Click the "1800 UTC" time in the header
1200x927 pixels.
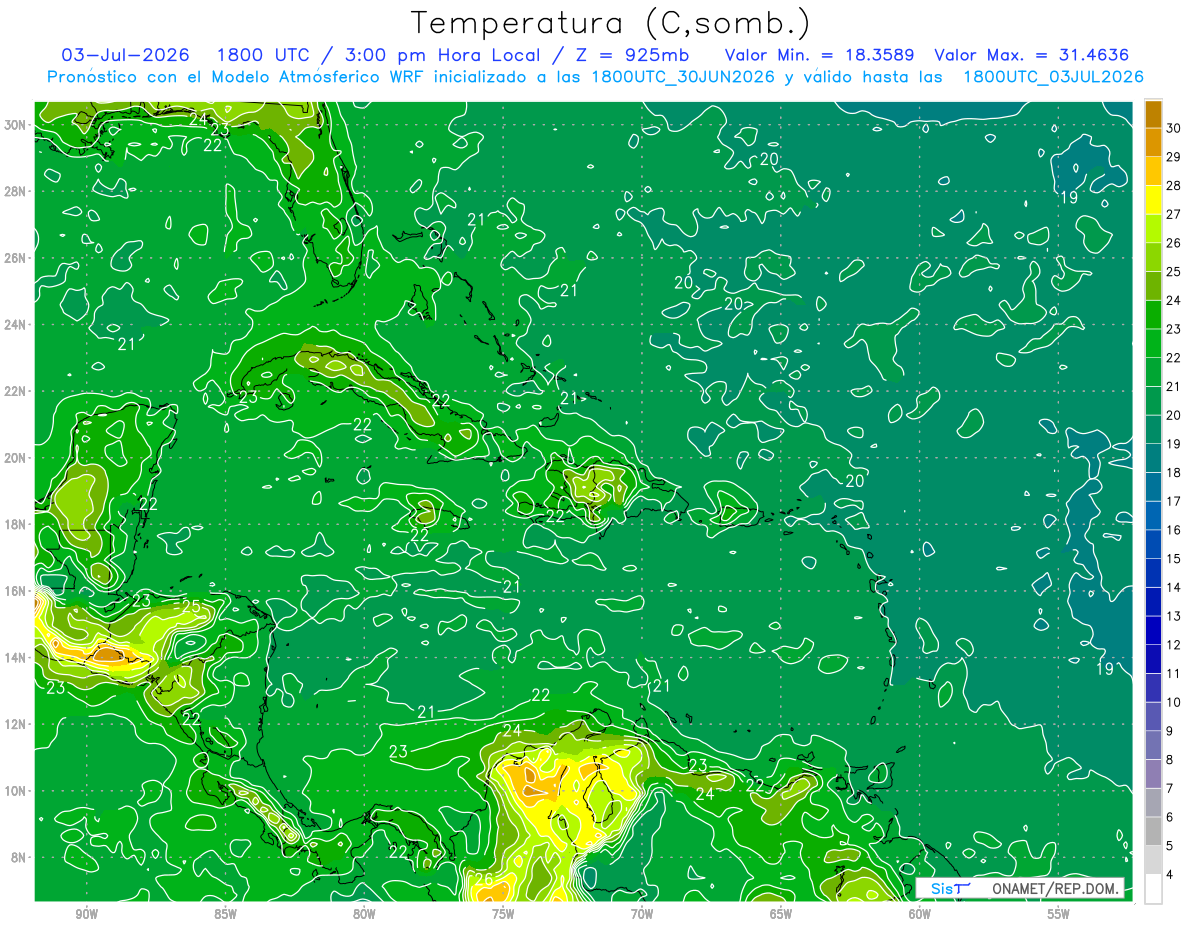[x=261, y=55]
